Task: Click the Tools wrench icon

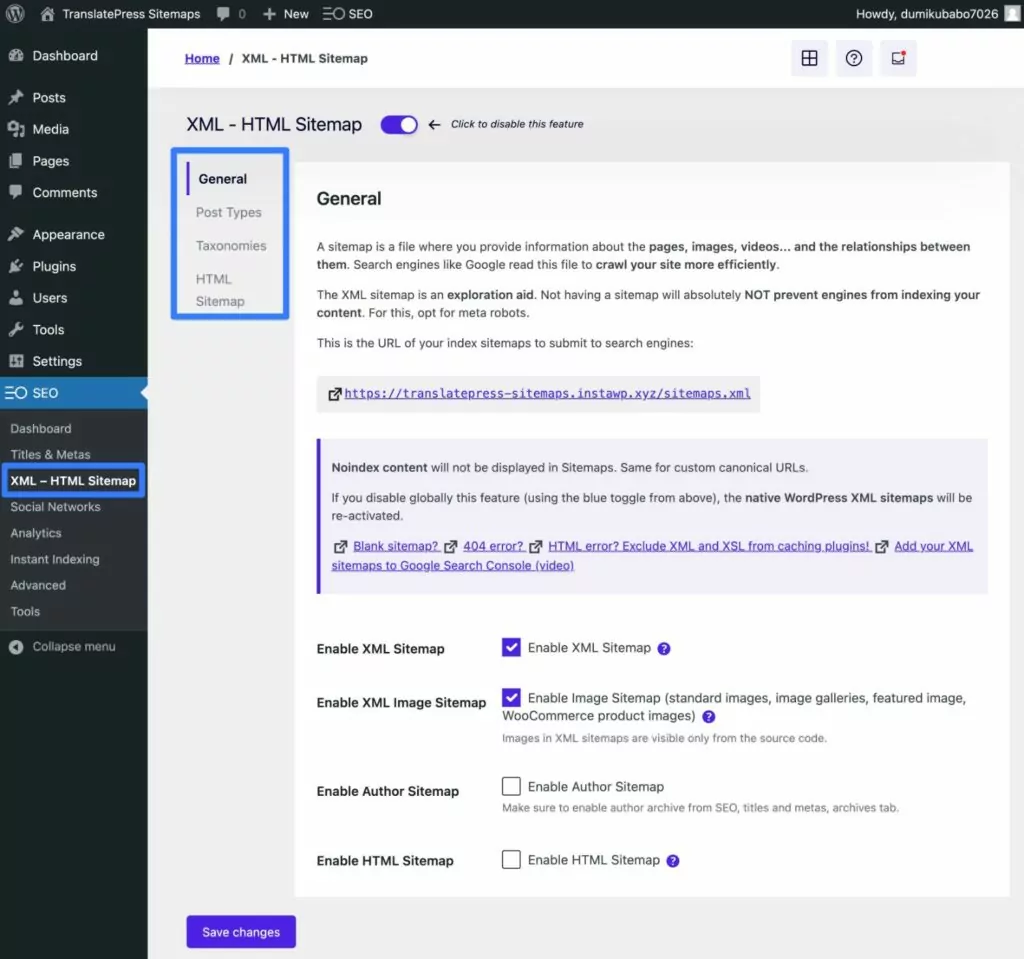Action: point(16,329)
